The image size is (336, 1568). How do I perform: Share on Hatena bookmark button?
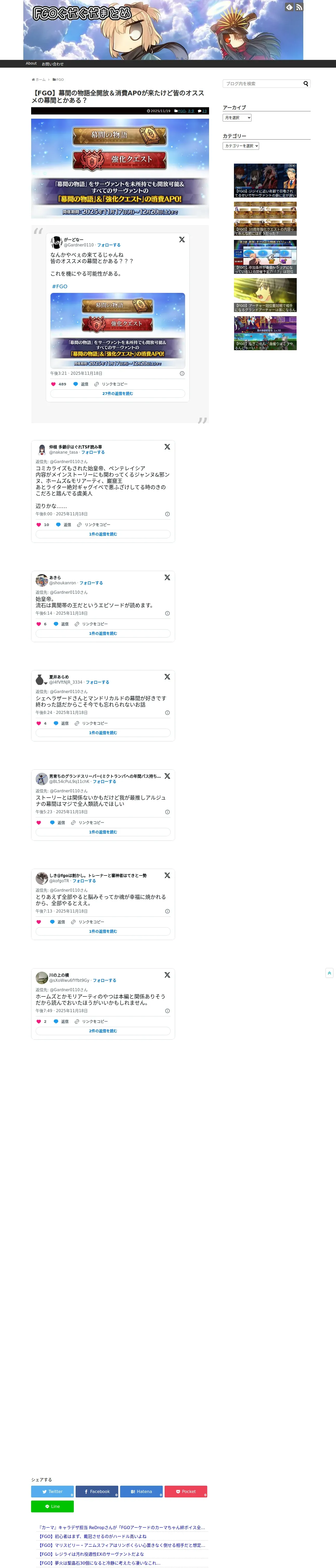pyautogui.click(x=142, y=1491)
